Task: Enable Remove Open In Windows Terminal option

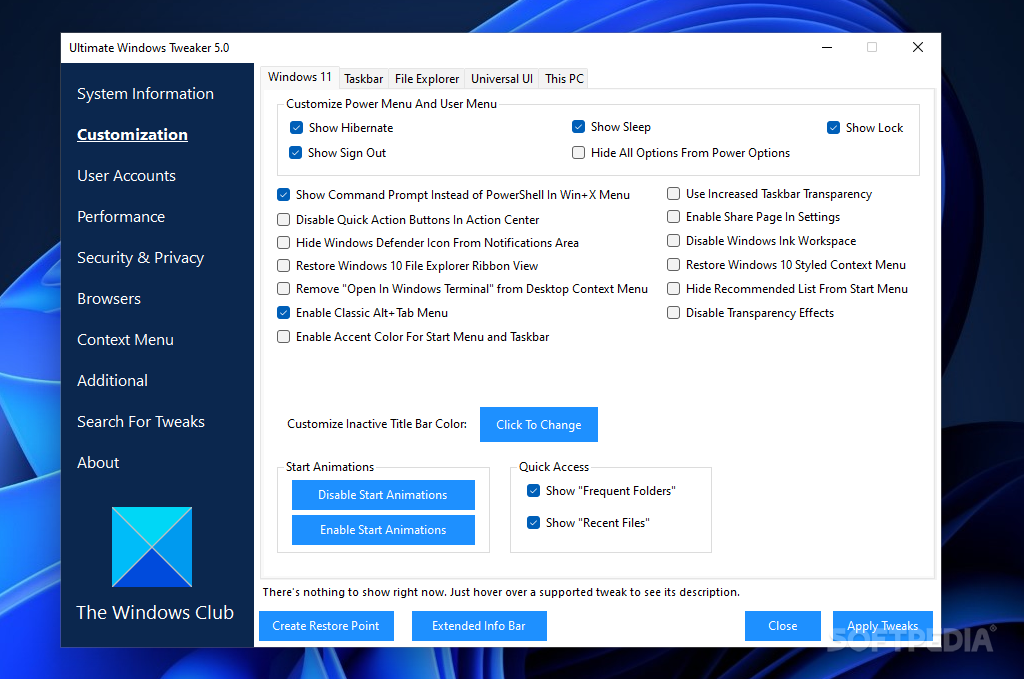Action: [x=283, y=289]
